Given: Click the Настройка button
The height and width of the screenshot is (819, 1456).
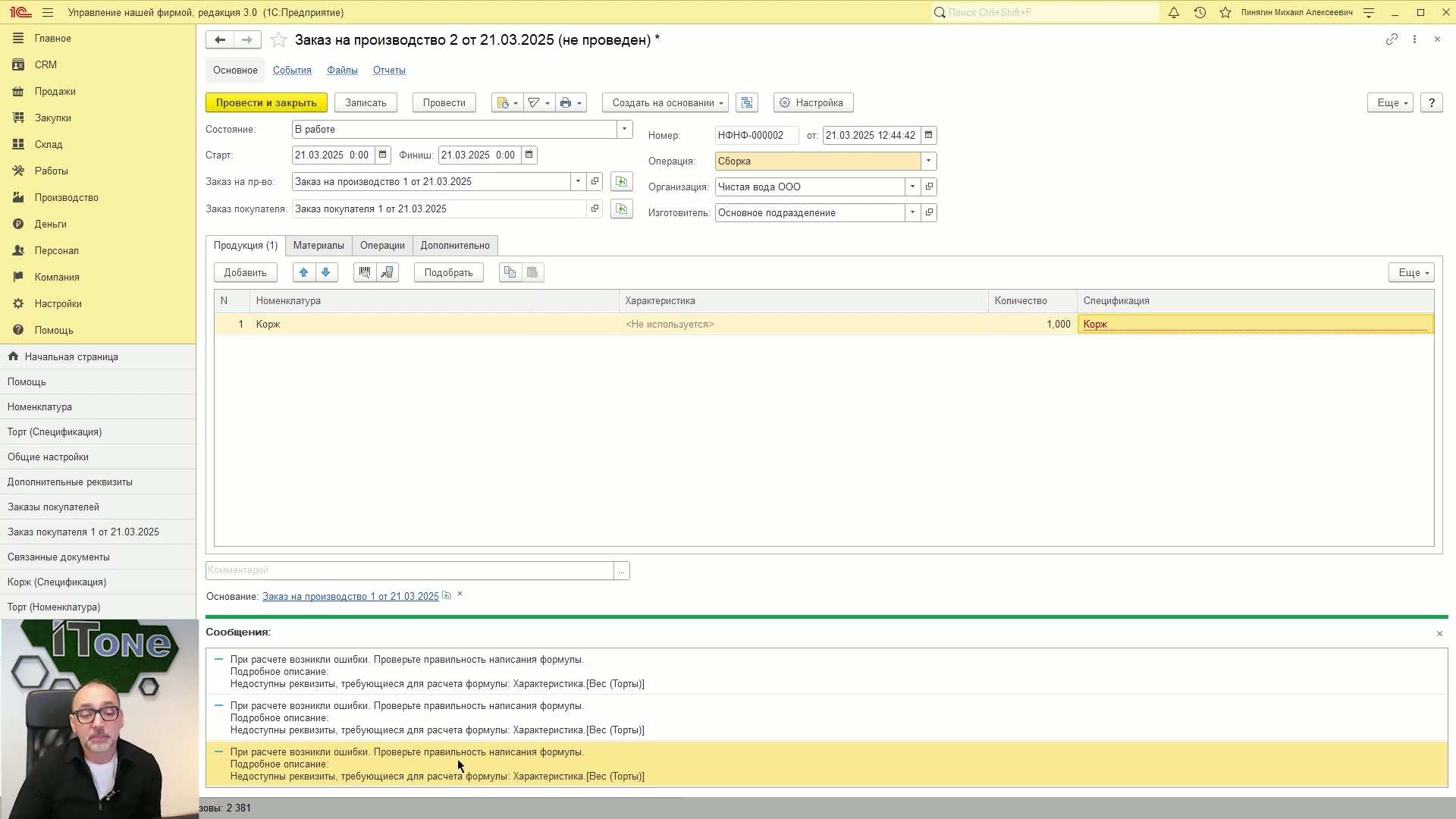Looking at the screenshot, I should pos(813,102).
